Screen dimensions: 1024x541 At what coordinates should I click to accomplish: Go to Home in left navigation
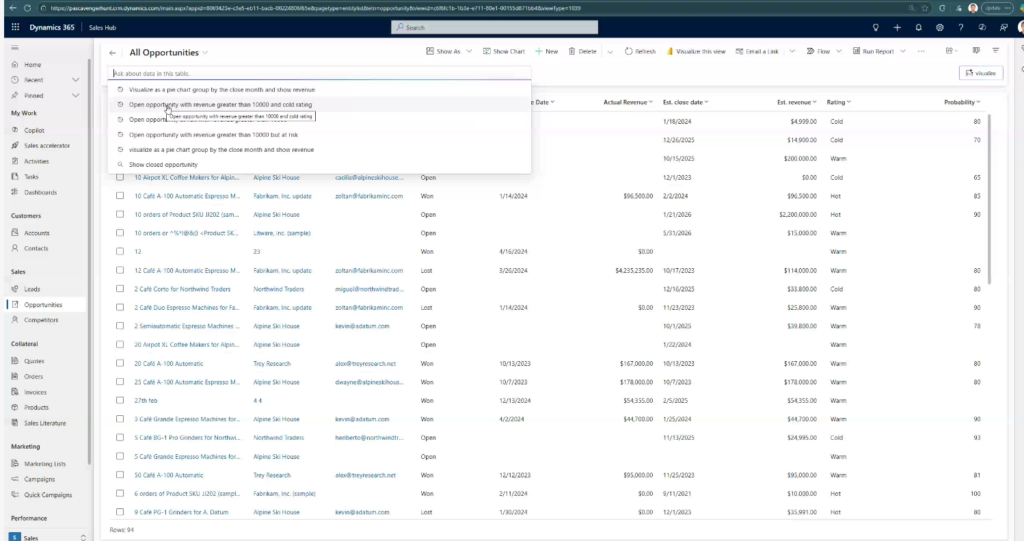pyautogui.click(x=32, y=65)
